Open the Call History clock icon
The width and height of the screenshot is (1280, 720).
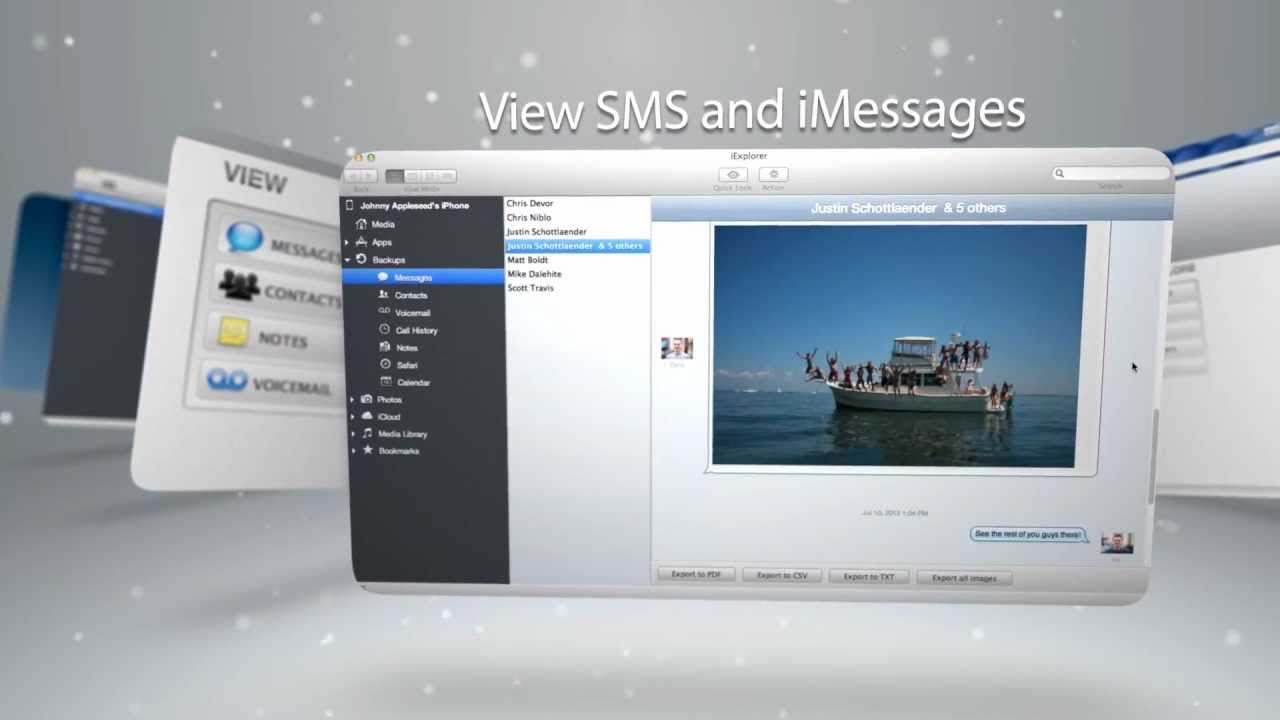pyautogui.click(x=385, y=329)
